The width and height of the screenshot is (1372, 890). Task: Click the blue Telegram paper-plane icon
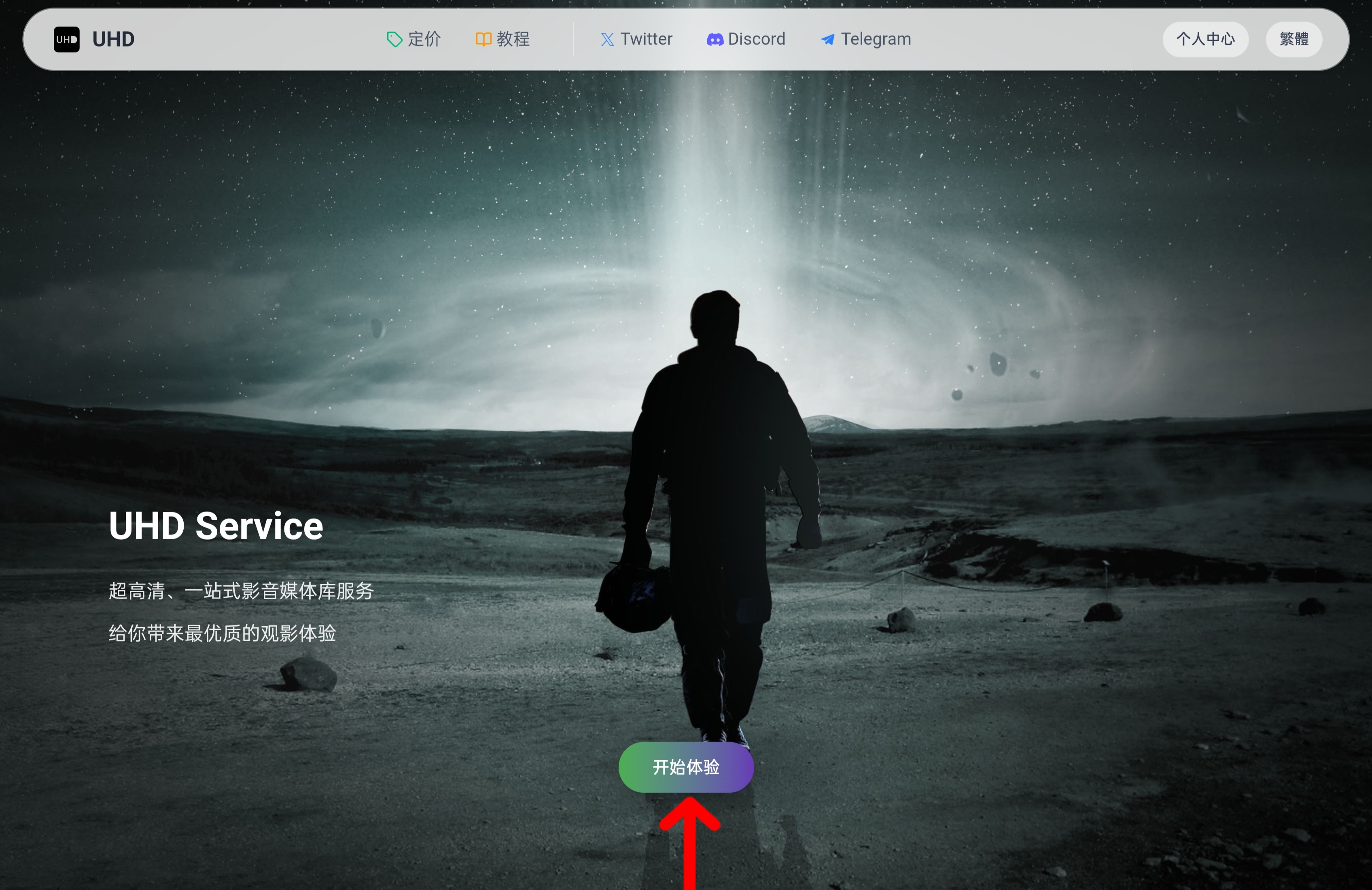point(828,39)
